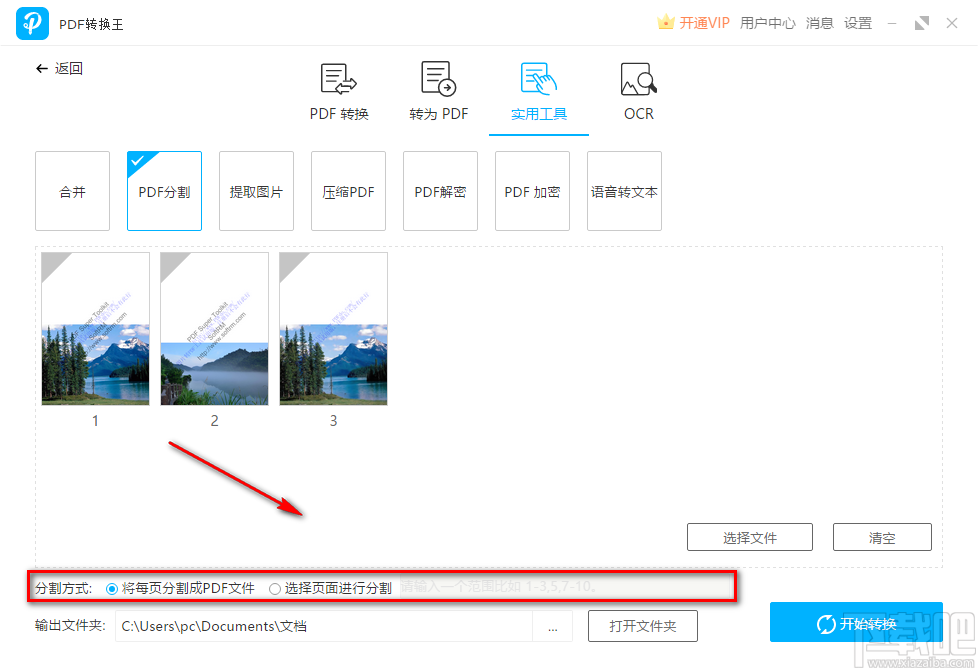
Task: Click the ... button to browse folders
Action: [552, 626]
